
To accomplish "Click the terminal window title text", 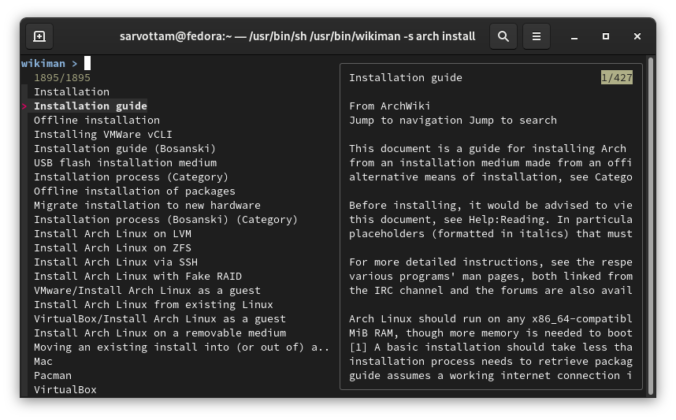I will coord(297,36).
